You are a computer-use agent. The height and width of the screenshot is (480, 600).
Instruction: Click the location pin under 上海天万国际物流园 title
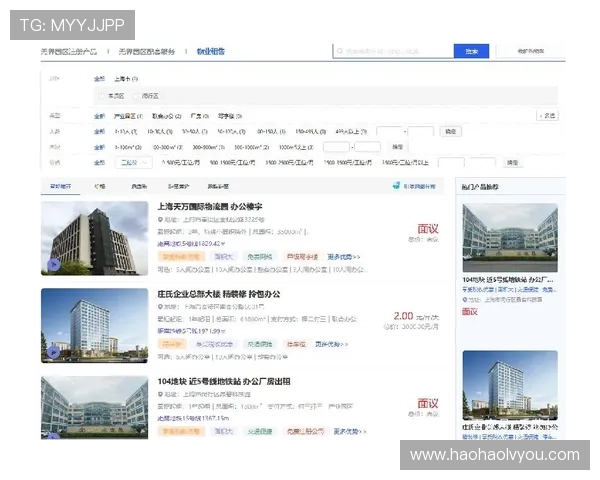pyautogui.click(x=160, y=220)
